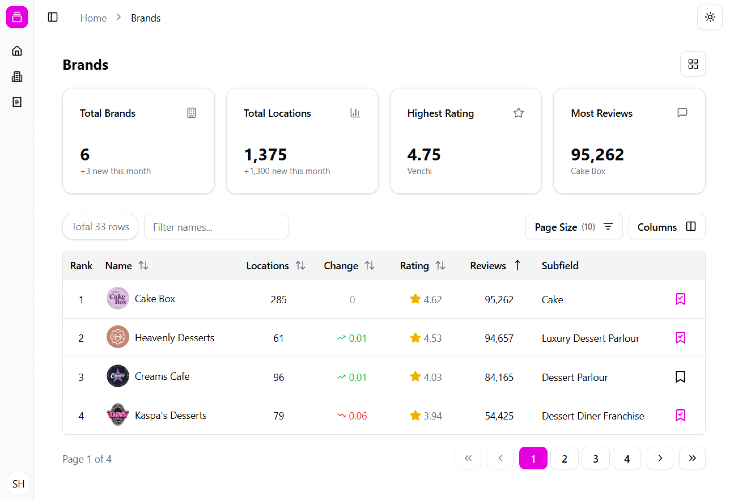Open the buildings icon in sidebar
This screenshot has width=734, height=500.
tap(17, 77)
